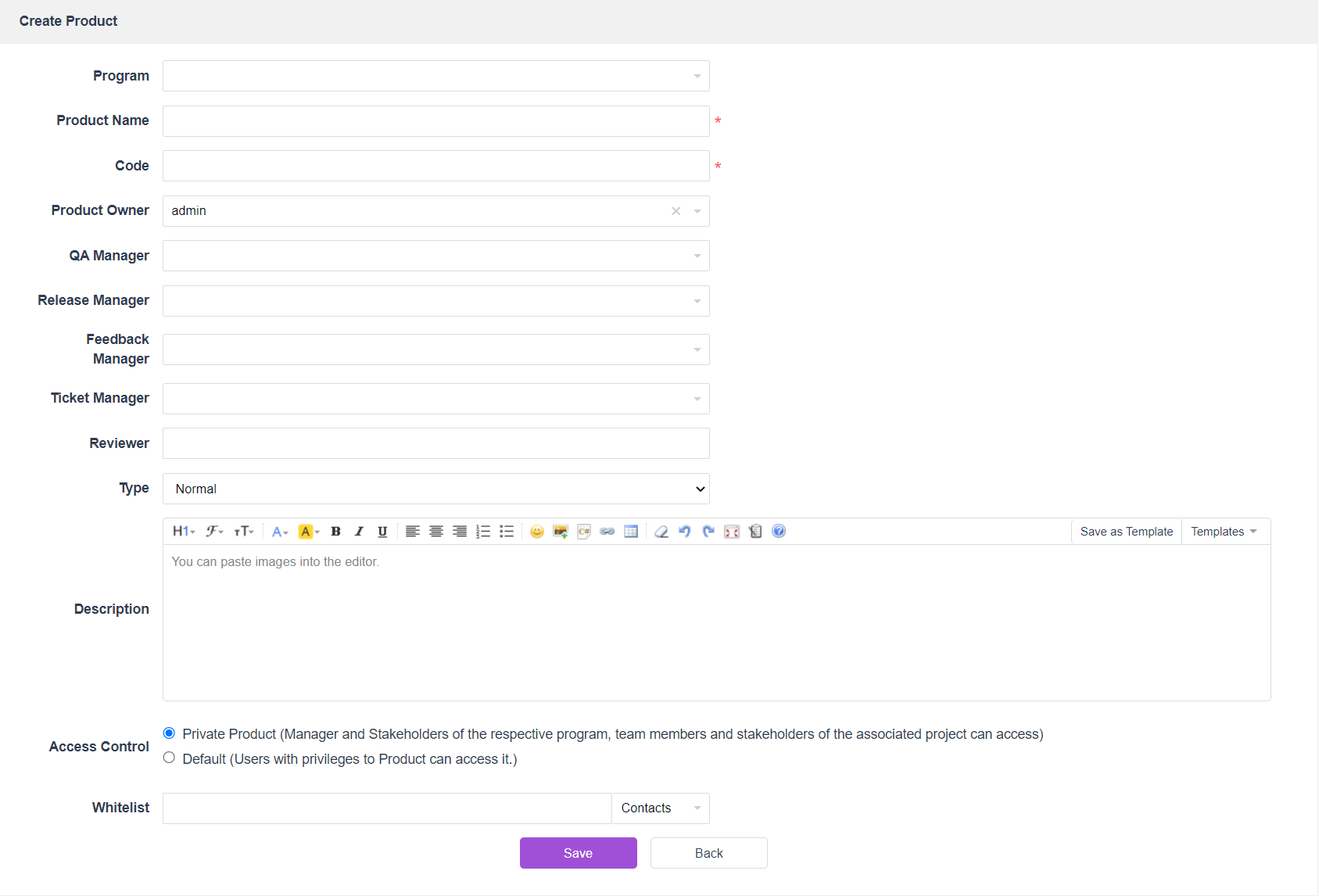Open the QA Manager dropdown

[435, 256]
